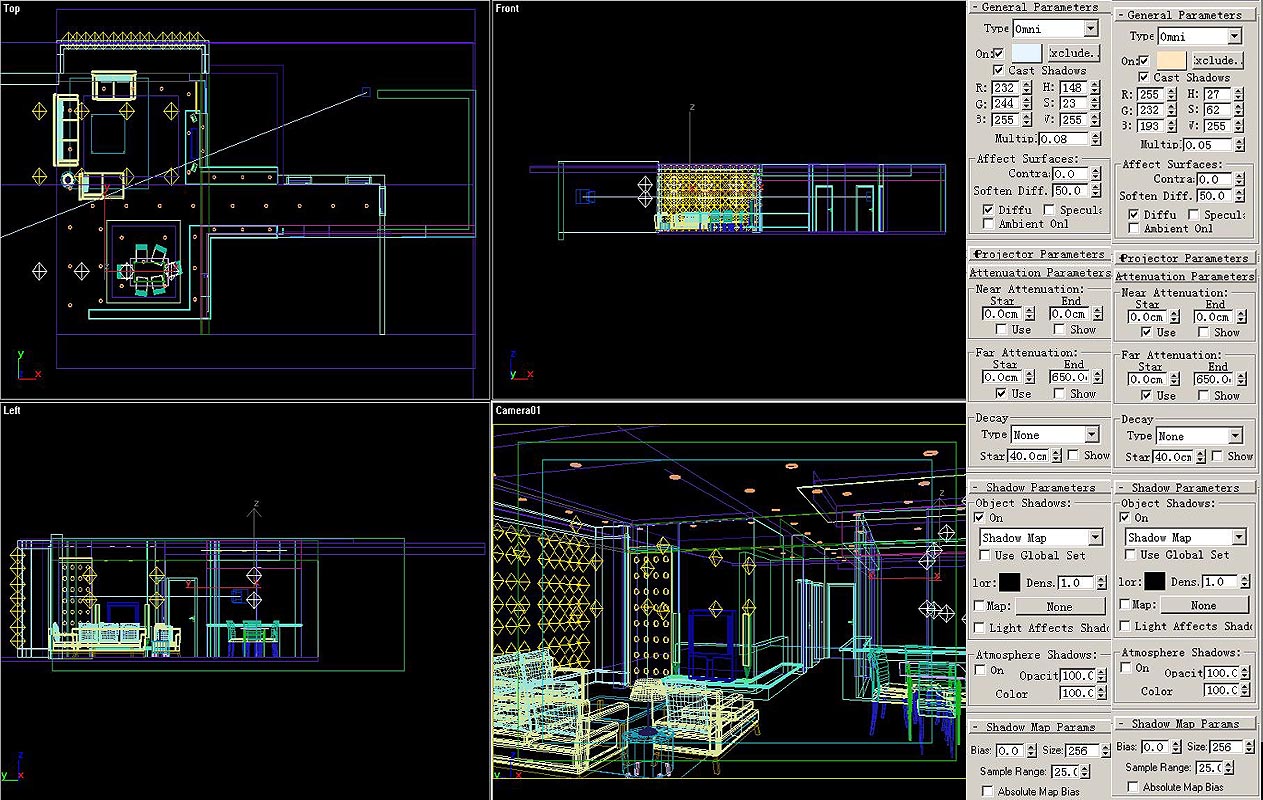Expand Projector Parameters rollout in right panel
The width and height of the screenshot is (1263, 800).
click(x=1184, y=258)
